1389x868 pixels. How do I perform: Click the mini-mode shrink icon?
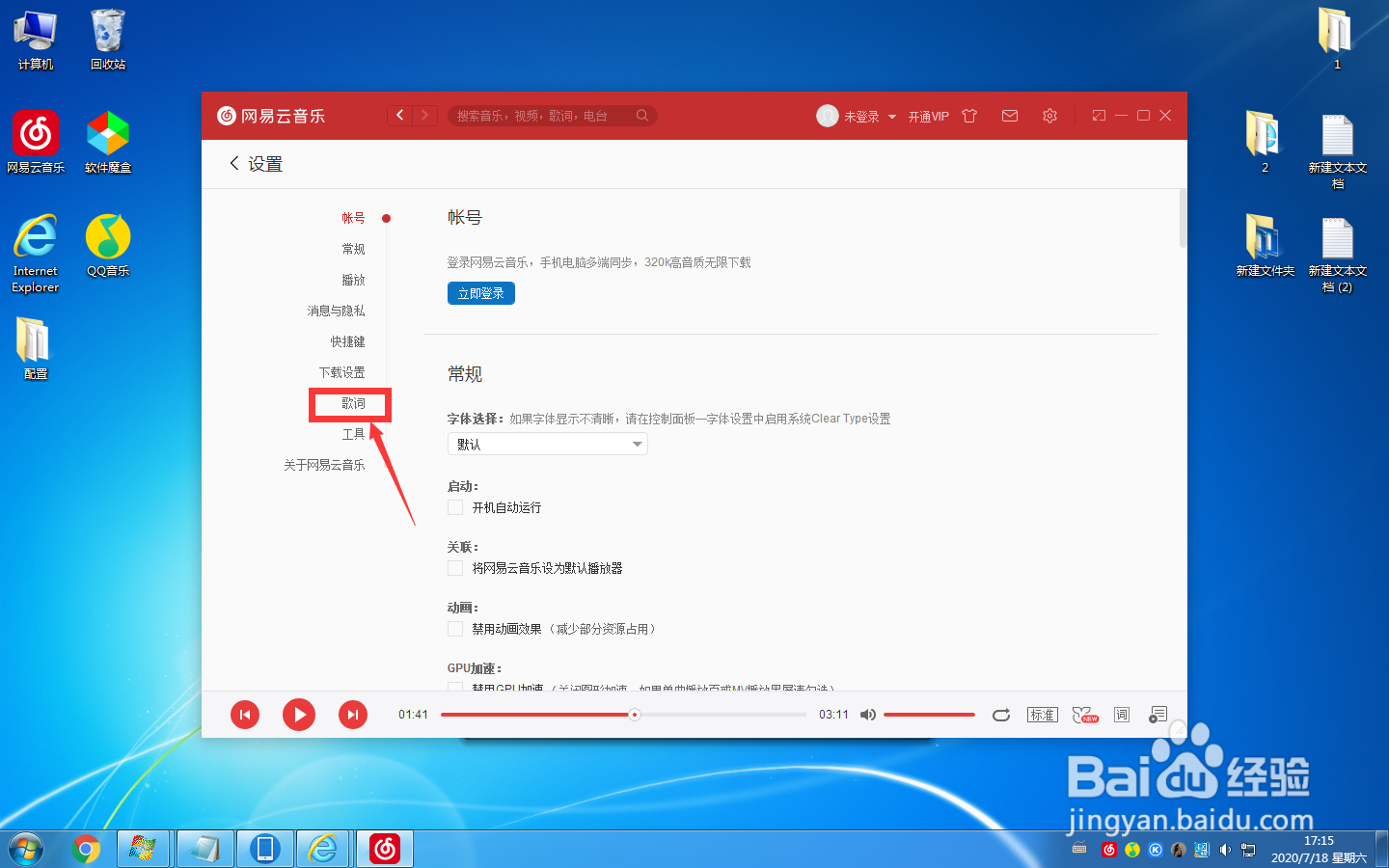click(1098, 115)
